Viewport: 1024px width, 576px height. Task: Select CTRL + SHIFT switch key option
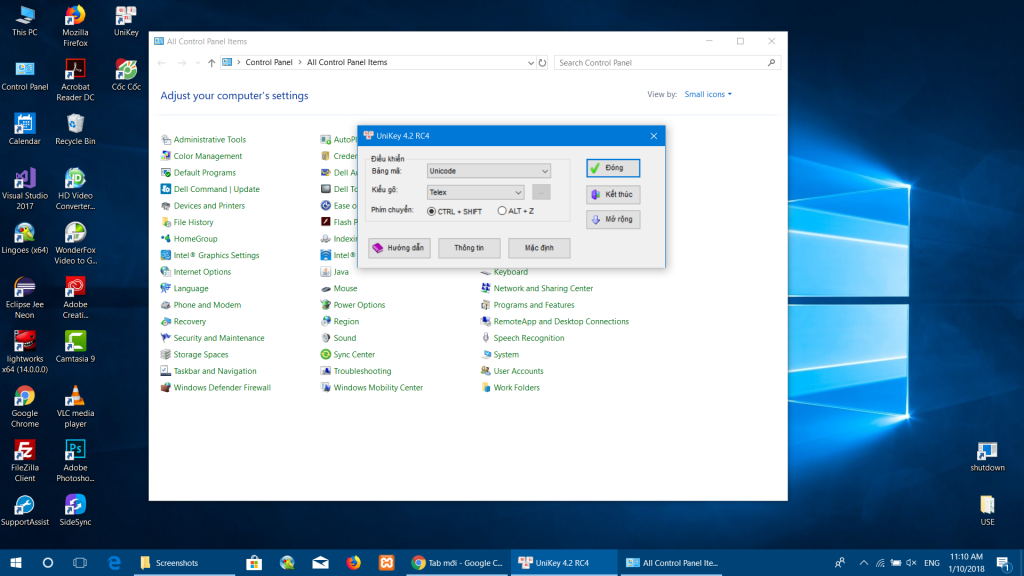(432, 211)
